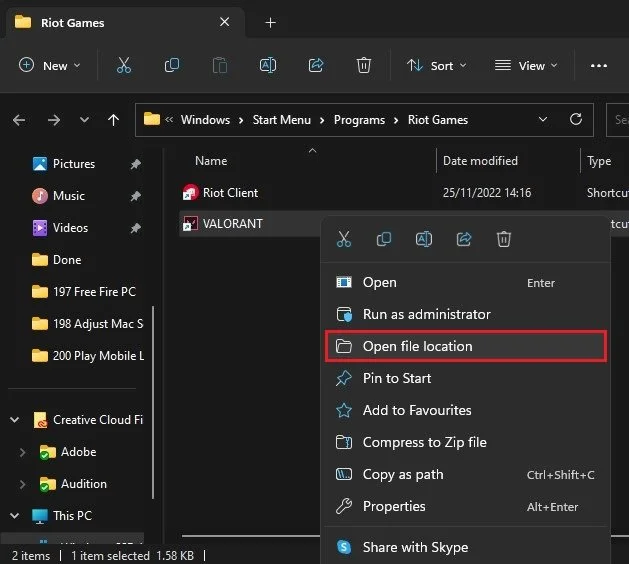
Task: Open a new tab with plus button
Action: click(x=270, y=22)
